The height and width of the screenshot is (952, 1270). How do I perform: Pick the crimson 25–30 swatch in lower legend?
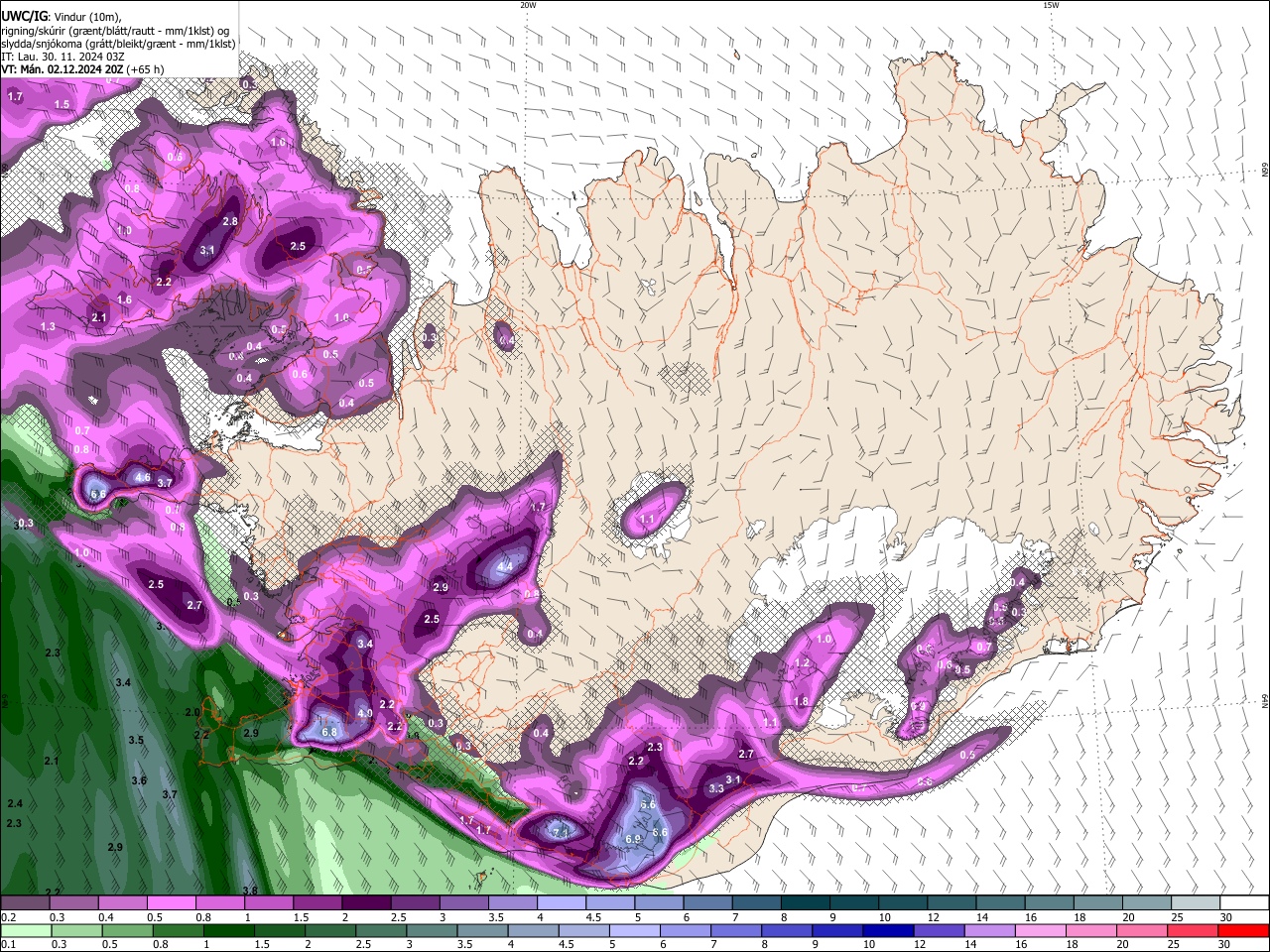pyautogui.click(x=1193, y=930)
